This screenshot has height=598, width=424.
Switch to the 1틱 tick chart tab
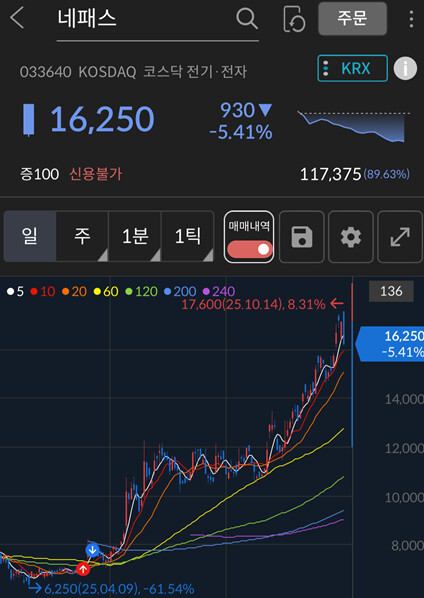click(188, 236)
